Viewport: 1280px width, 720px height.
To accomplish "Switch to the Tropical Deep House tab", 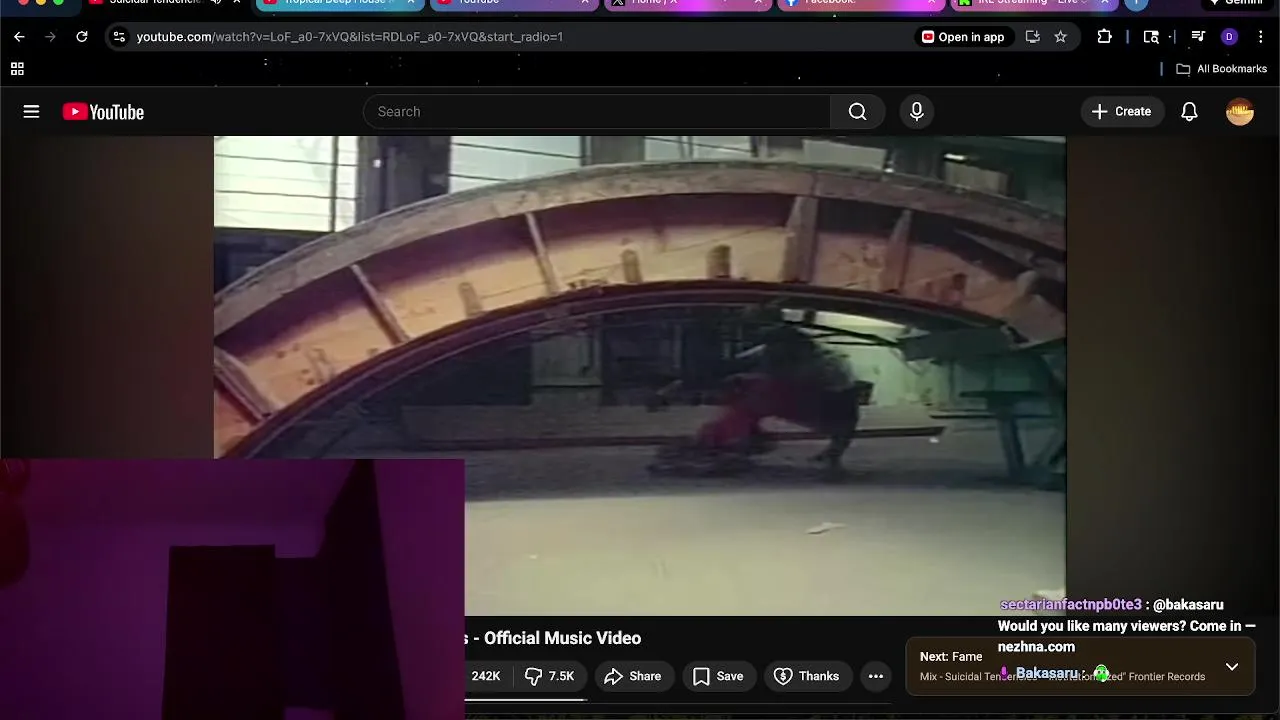I will click(x=340, y=3).
